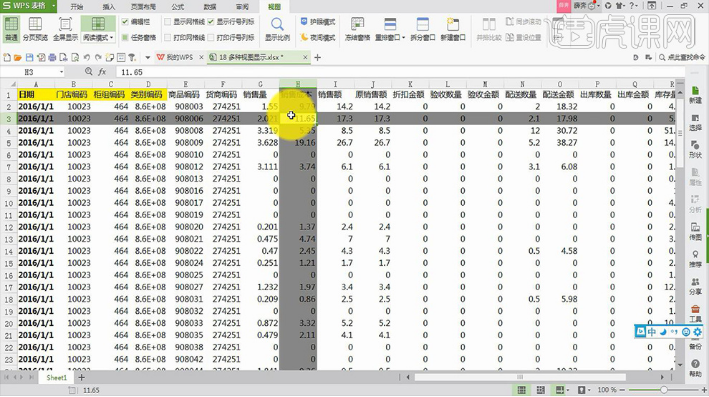Click the Tools (工具) icon in right sidebar
Viewport: 709px width, 397px height.
[x=695, y=314]
